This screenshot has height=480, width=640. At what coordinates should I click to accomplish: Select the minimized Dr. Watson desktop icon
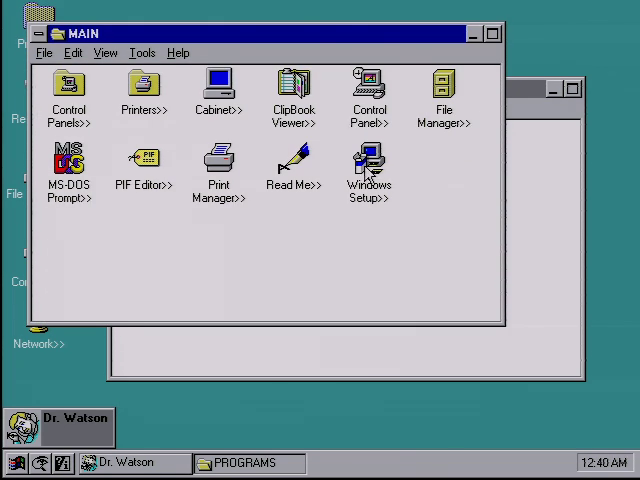59,428
